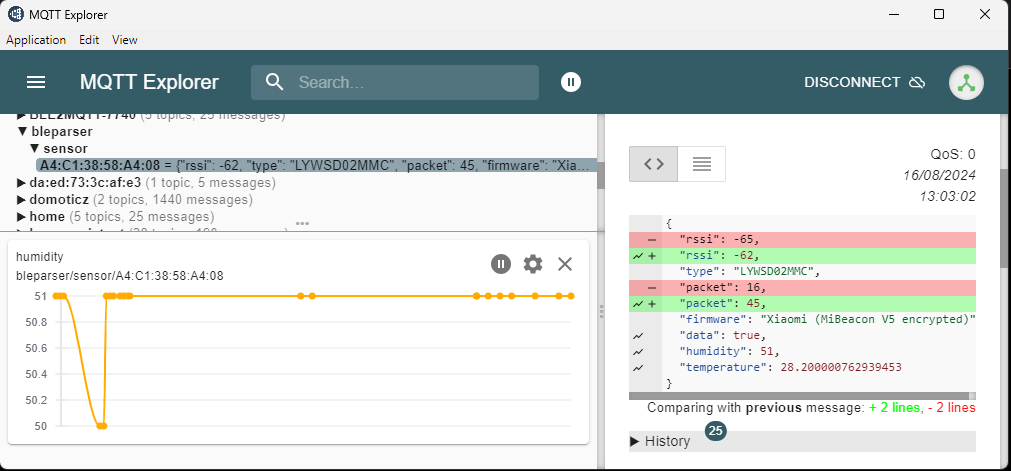Click the vertical pane splitter handle
This screenshot has width=1011, height=471.
click(601, 312)
